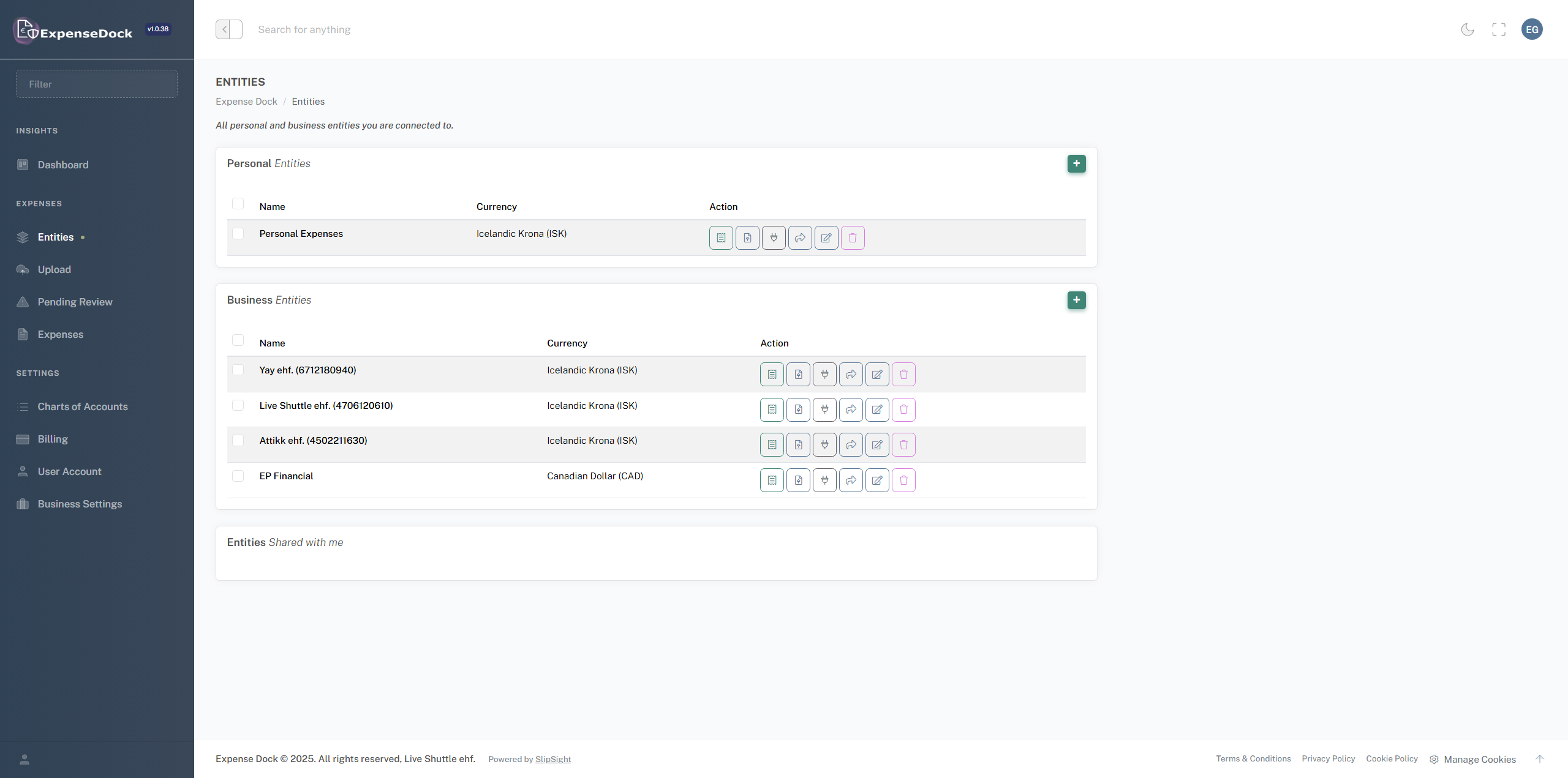The width and height of the screenshot is (1568, 778).
Task: Open connection settings for Live Shuttle ehf.
Action: (824, 410)
